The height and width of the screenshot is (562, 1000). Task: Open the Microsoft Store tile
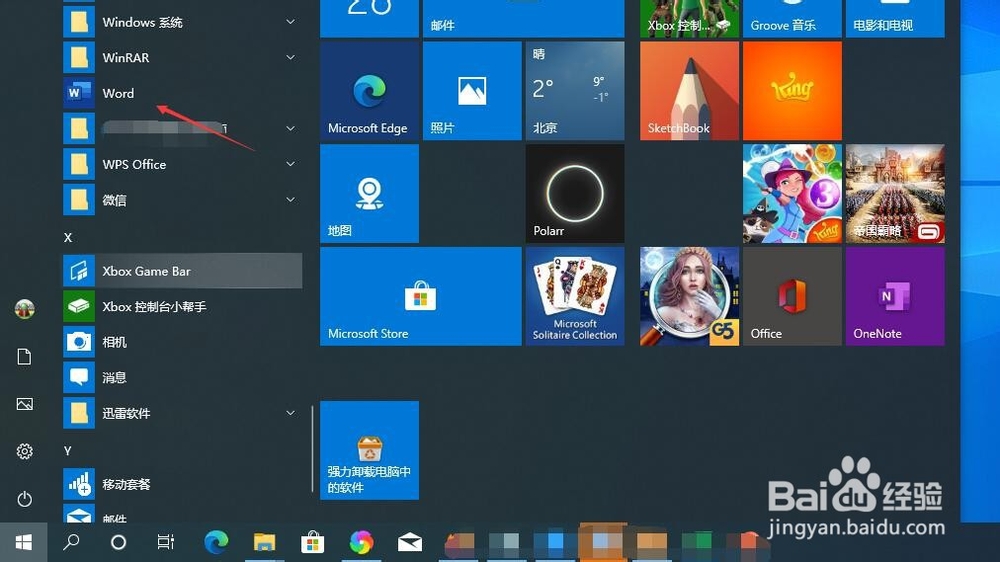point(421,296)
